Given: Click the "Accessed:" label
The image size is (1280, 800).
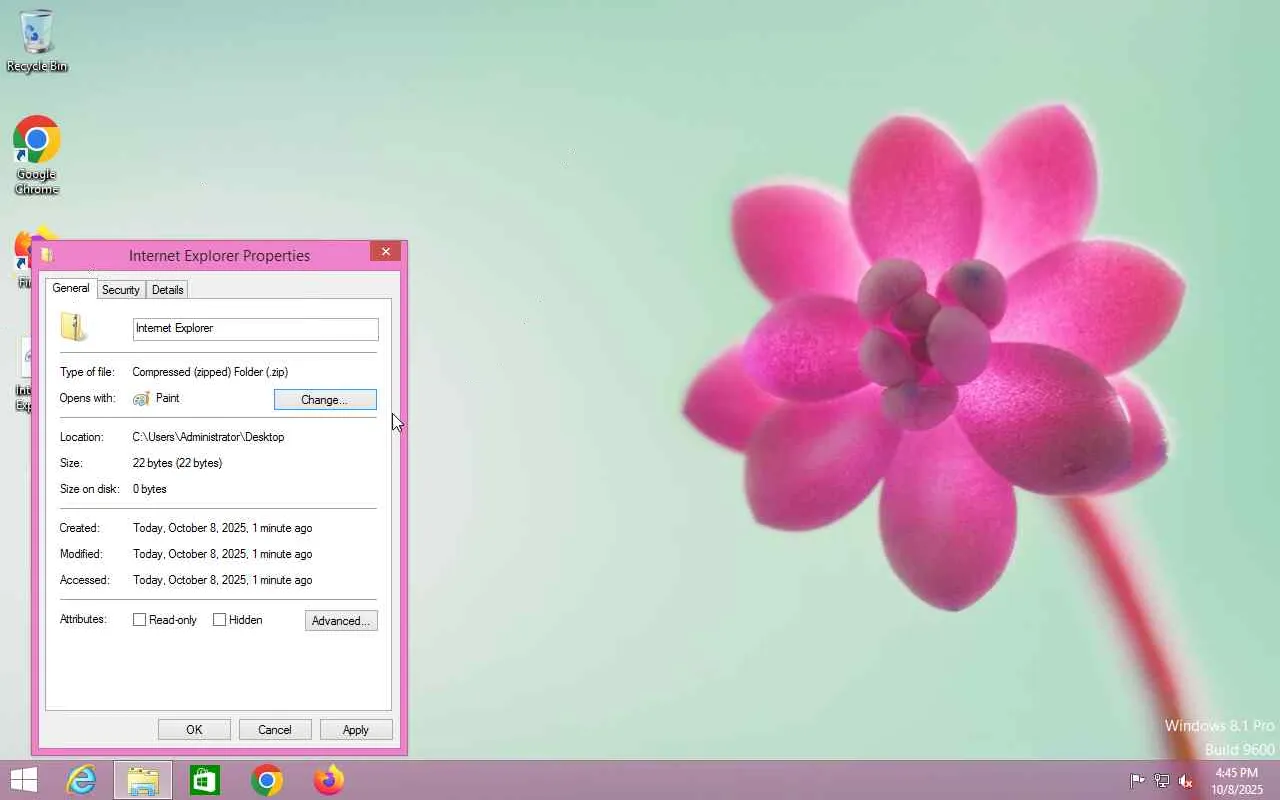Looking at the screenshot, I should pyautogui.click(x=84, y=580).
